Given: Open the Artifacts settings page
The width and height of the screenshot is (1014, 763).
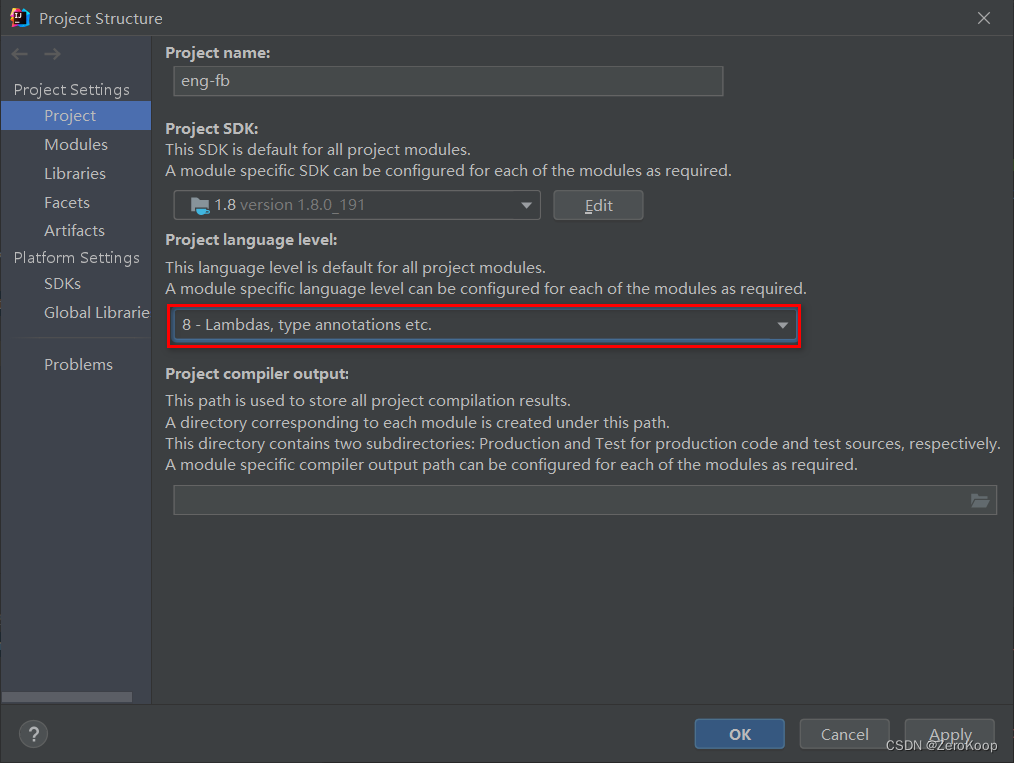Looking at the screenshot, I should tap(76, 230).
